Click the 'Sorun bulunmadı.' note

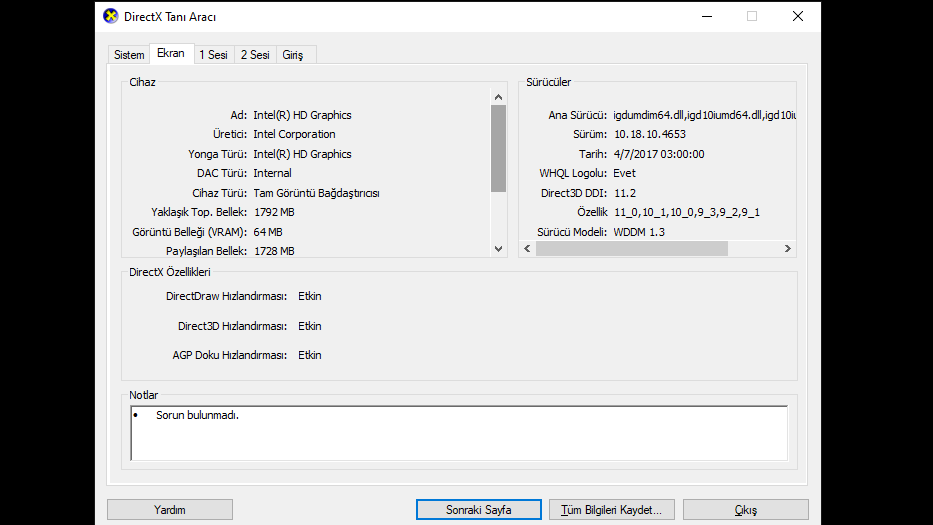[x=197, y=415]
